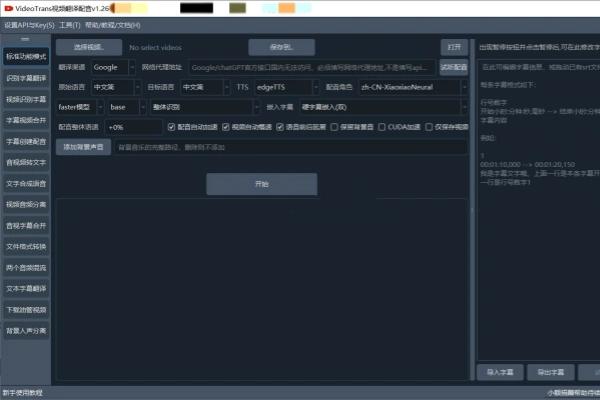Open 背景人声分离 sidebar tool

[x=25, y=330]
